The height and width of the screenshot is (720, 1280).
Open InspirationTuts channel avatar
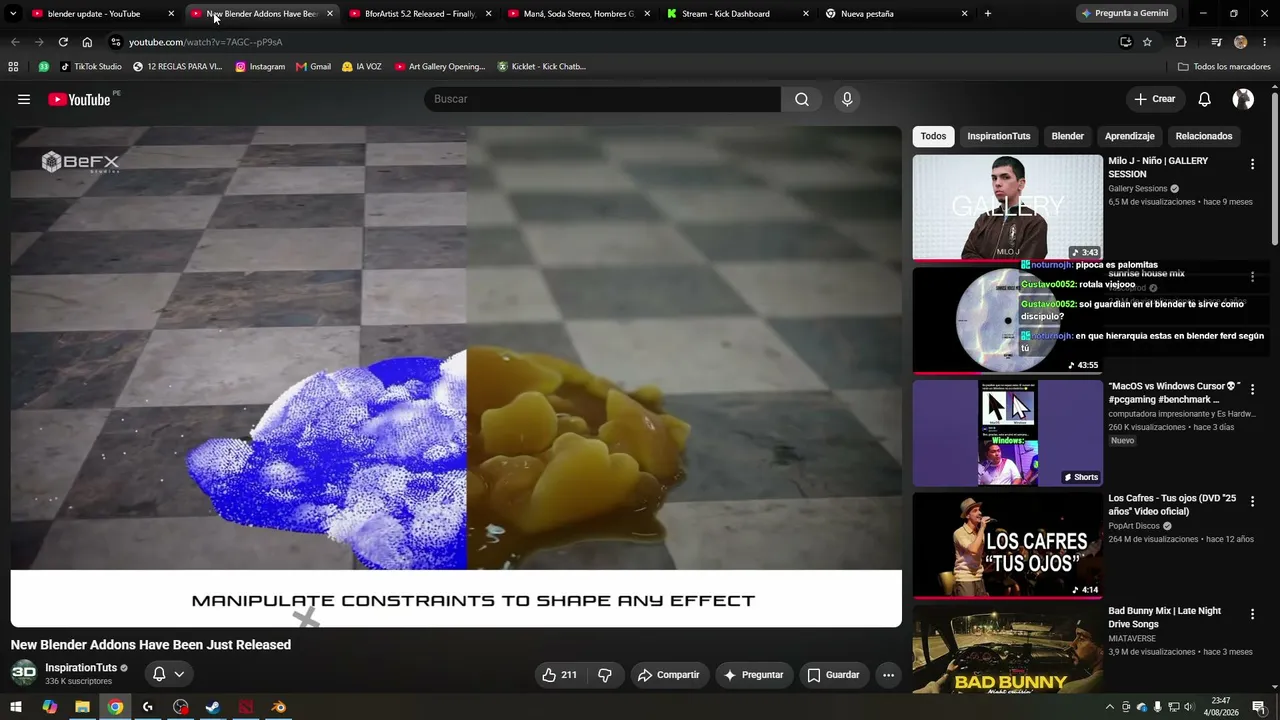(x=24, y=673)
